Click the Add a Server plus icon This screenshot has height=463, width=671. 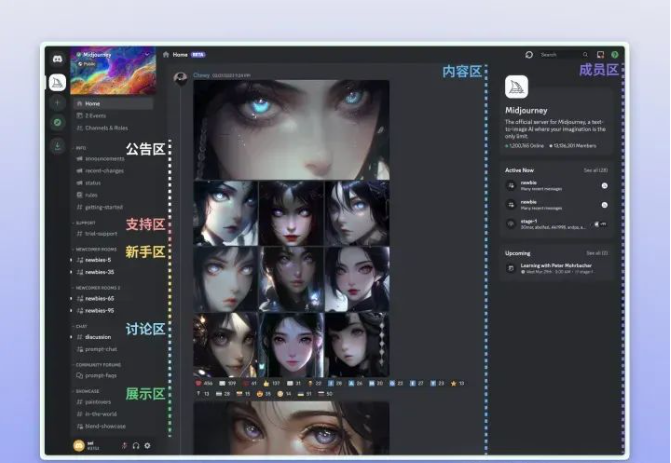[57, 103]
